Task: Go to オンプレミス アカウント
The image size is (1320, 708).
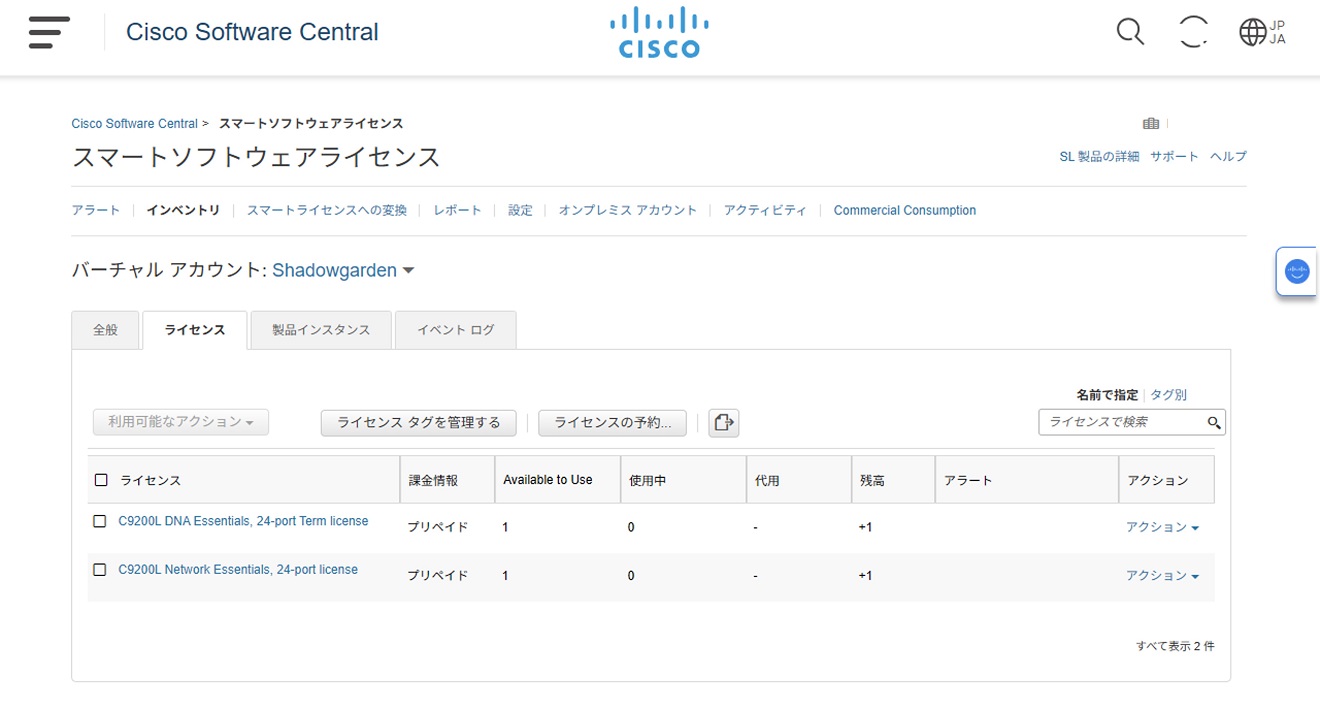Action: pyautogui.click(x=628, y=210)
